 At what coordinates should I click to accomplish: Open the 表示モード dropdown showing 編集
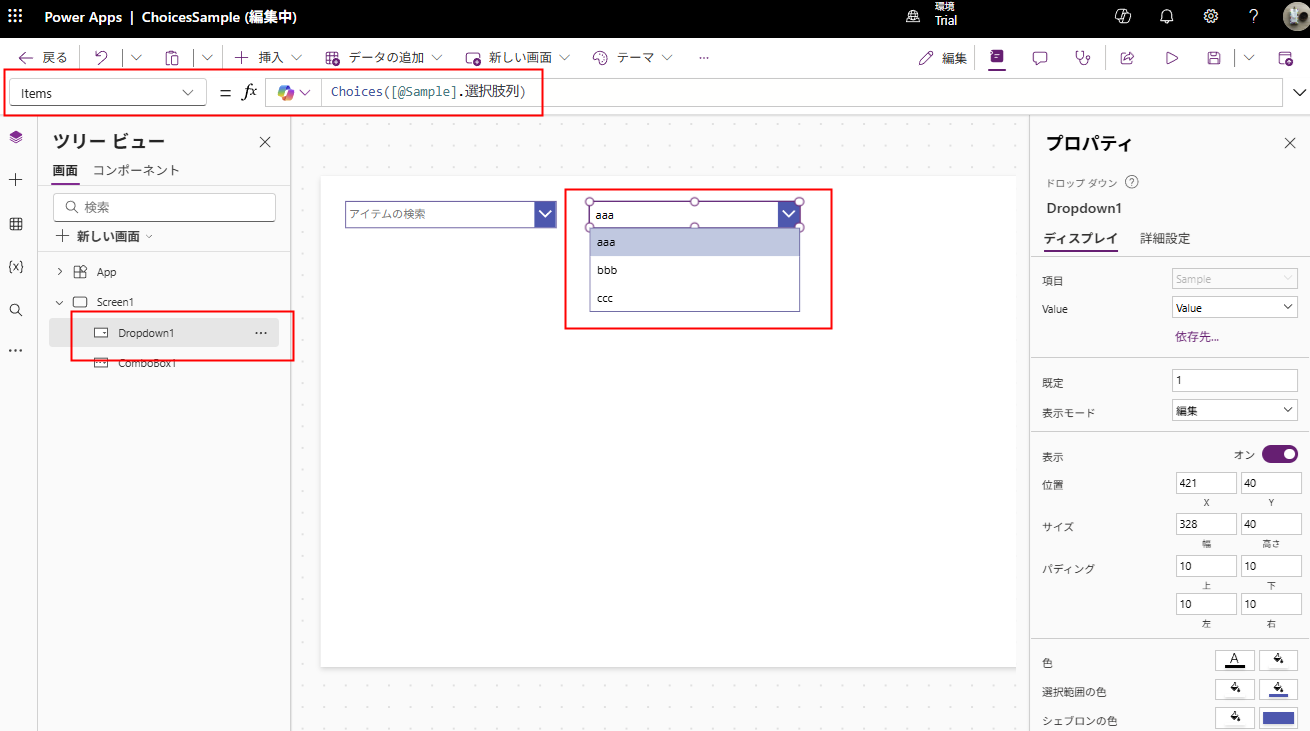1234,409
